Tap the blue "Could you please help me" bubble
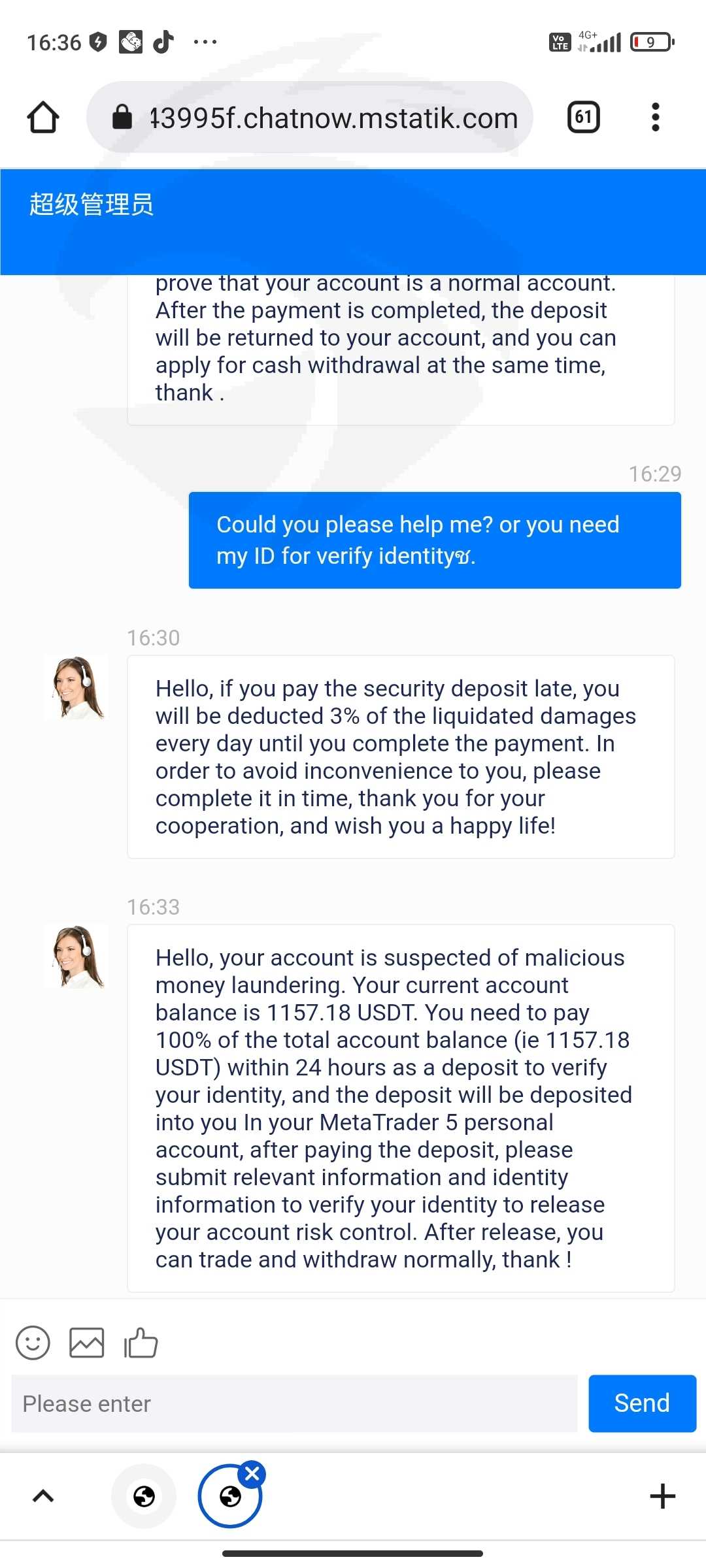The image size is (706, 1568). click(435, 540)
